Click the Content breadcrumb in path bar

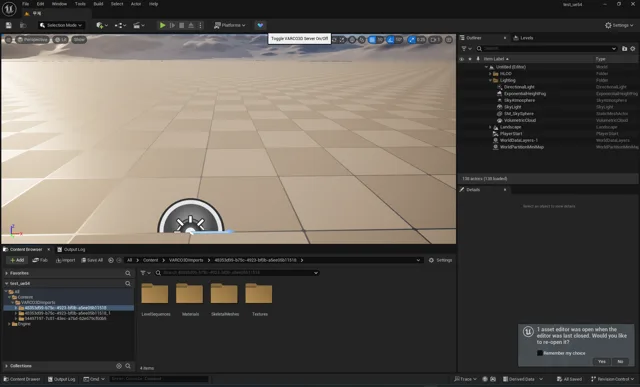pyautogui.click(x=150, y=260)
